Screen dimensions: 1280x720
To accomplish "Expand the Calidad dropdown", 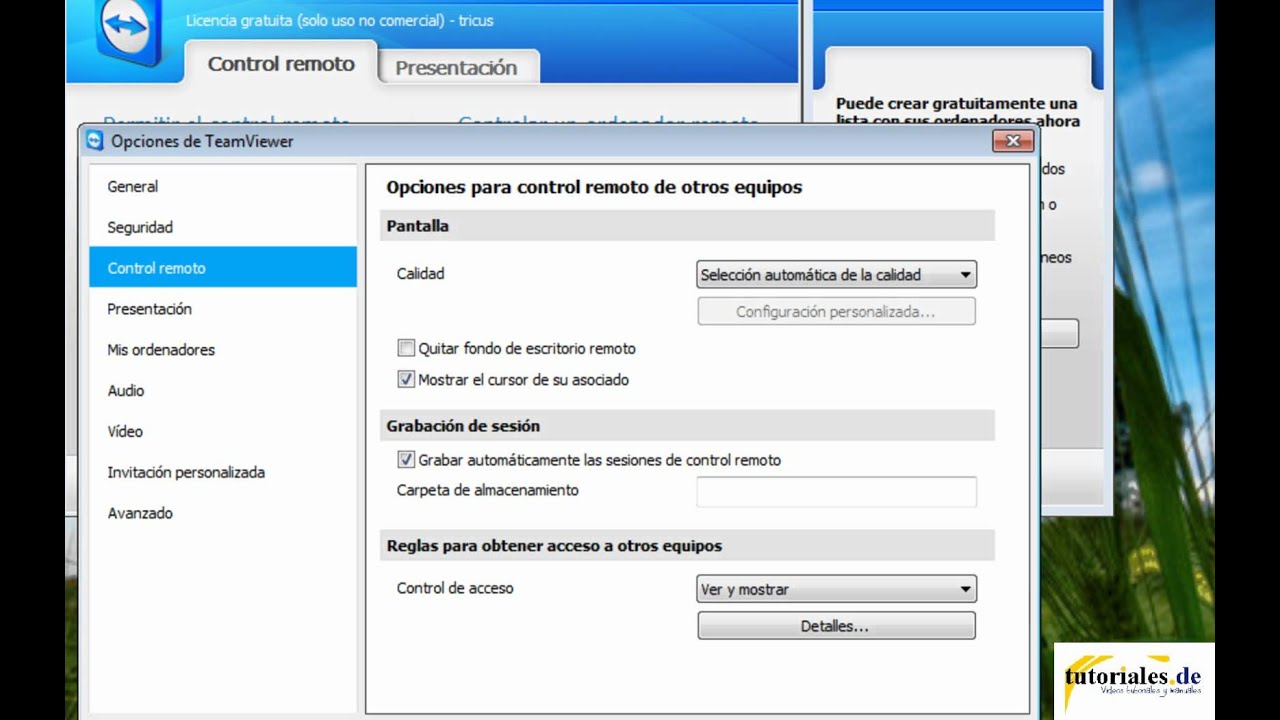I will point(836,275).
